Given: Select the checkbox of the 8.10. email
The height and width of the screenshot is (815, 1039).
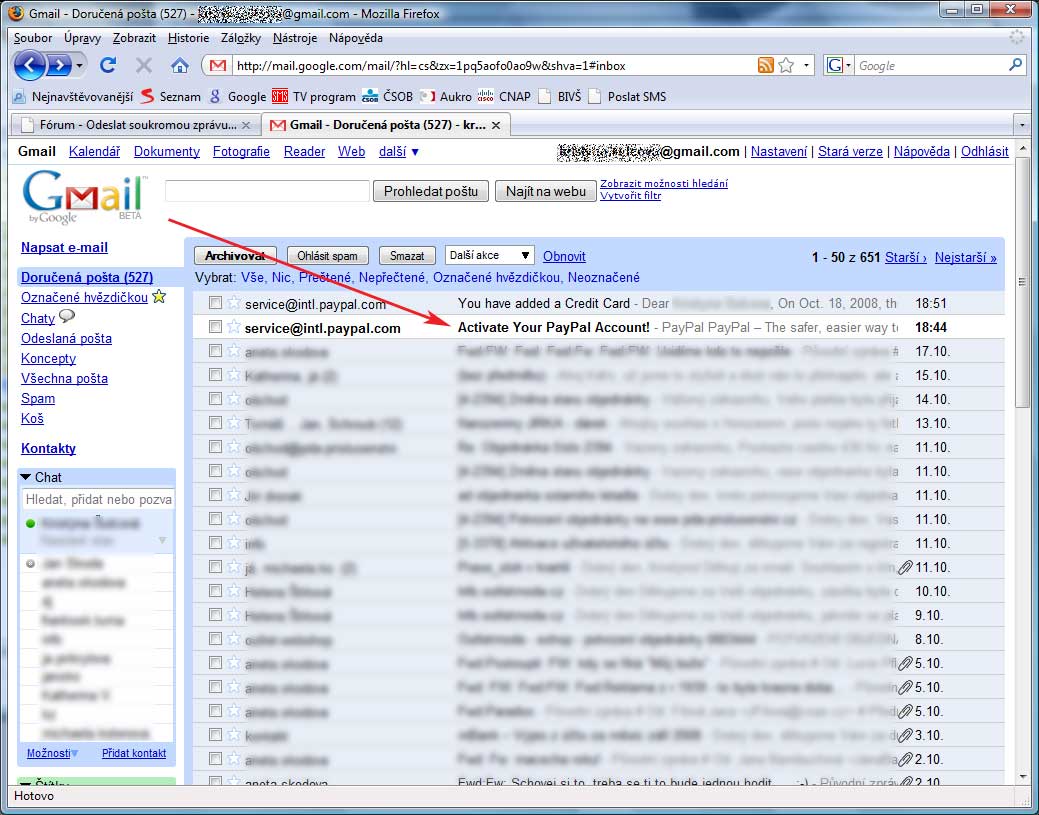Looking at the screenshot, I should pyautogui.click(x=215, y=638).
